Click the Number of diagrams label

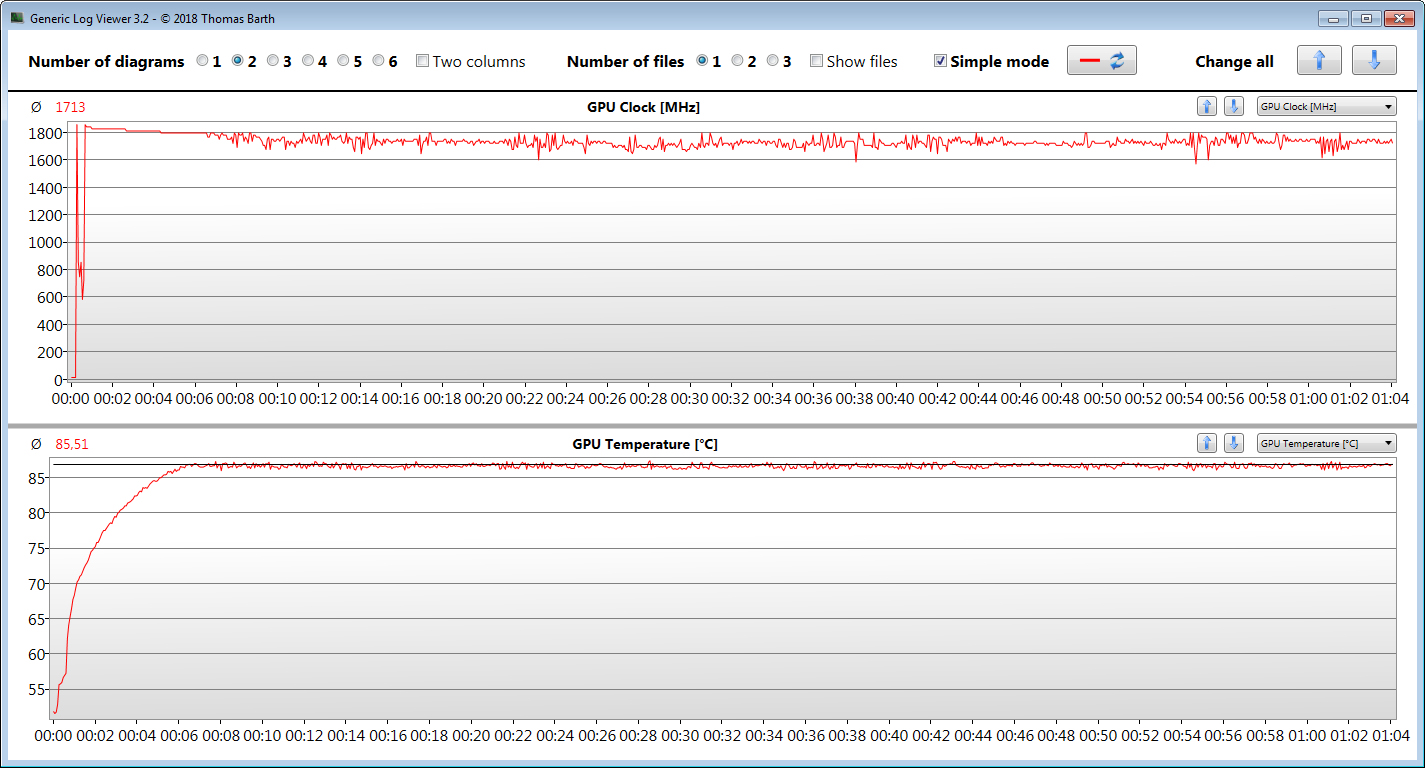click(106, 61)
